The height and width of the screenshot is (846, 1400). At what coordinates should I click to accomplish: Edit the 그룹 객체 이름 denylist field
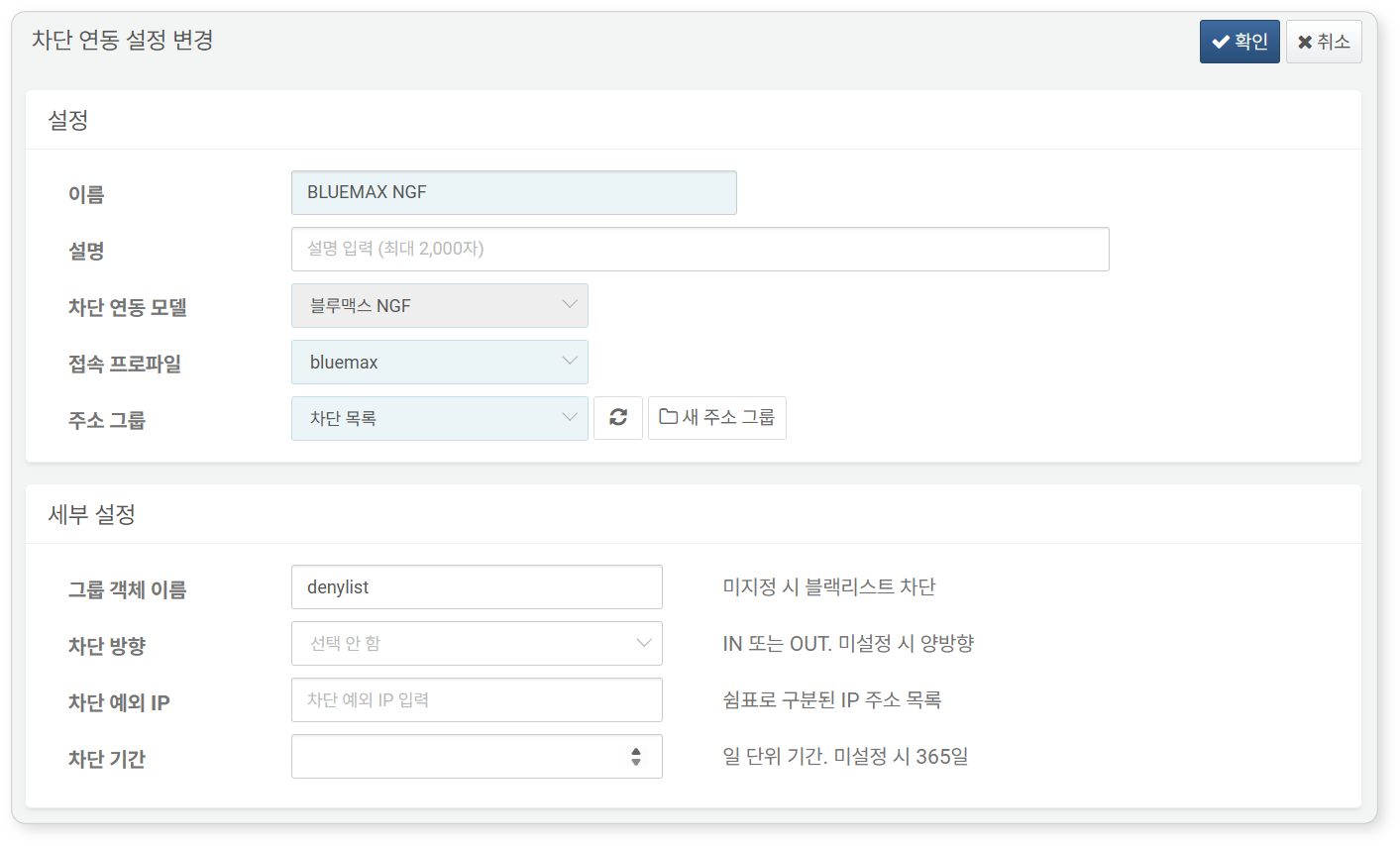point(477,586)
